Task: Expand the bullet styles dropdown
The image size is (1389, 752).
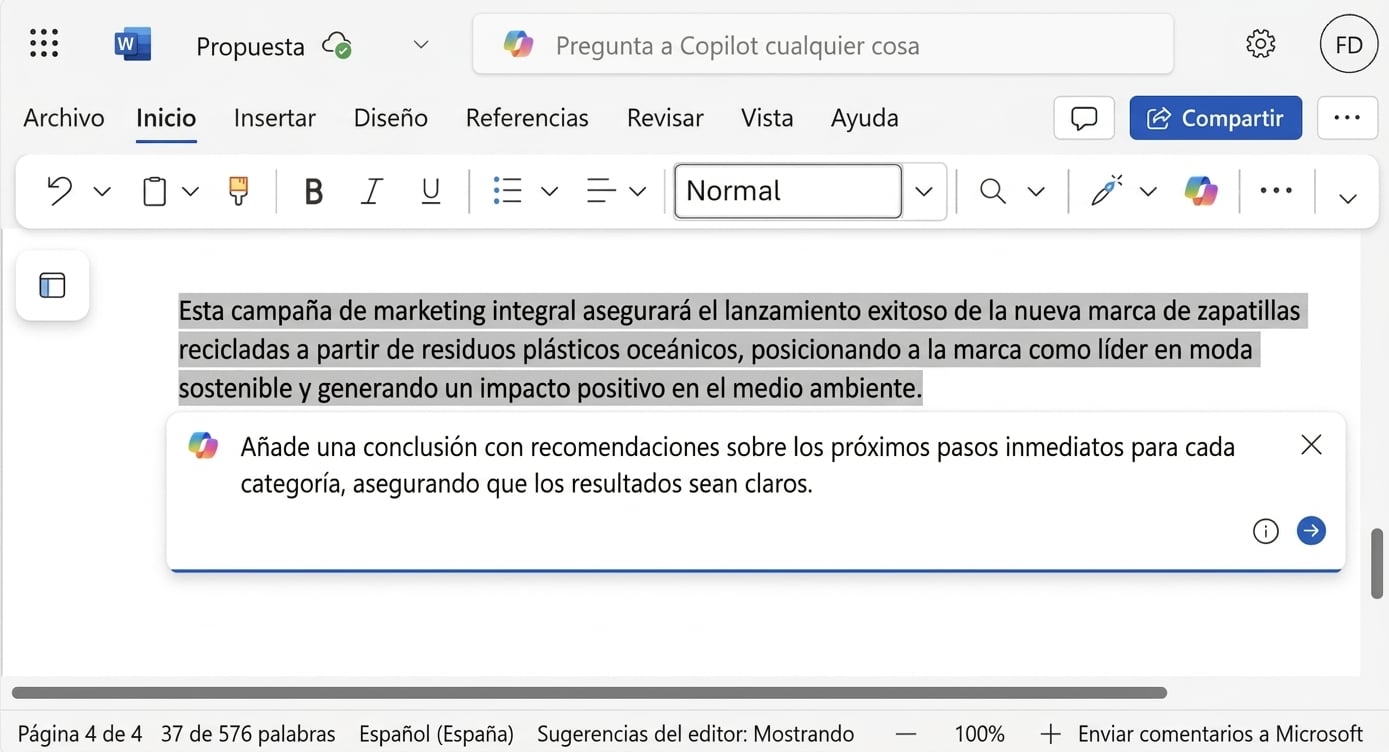Action: 549,192
